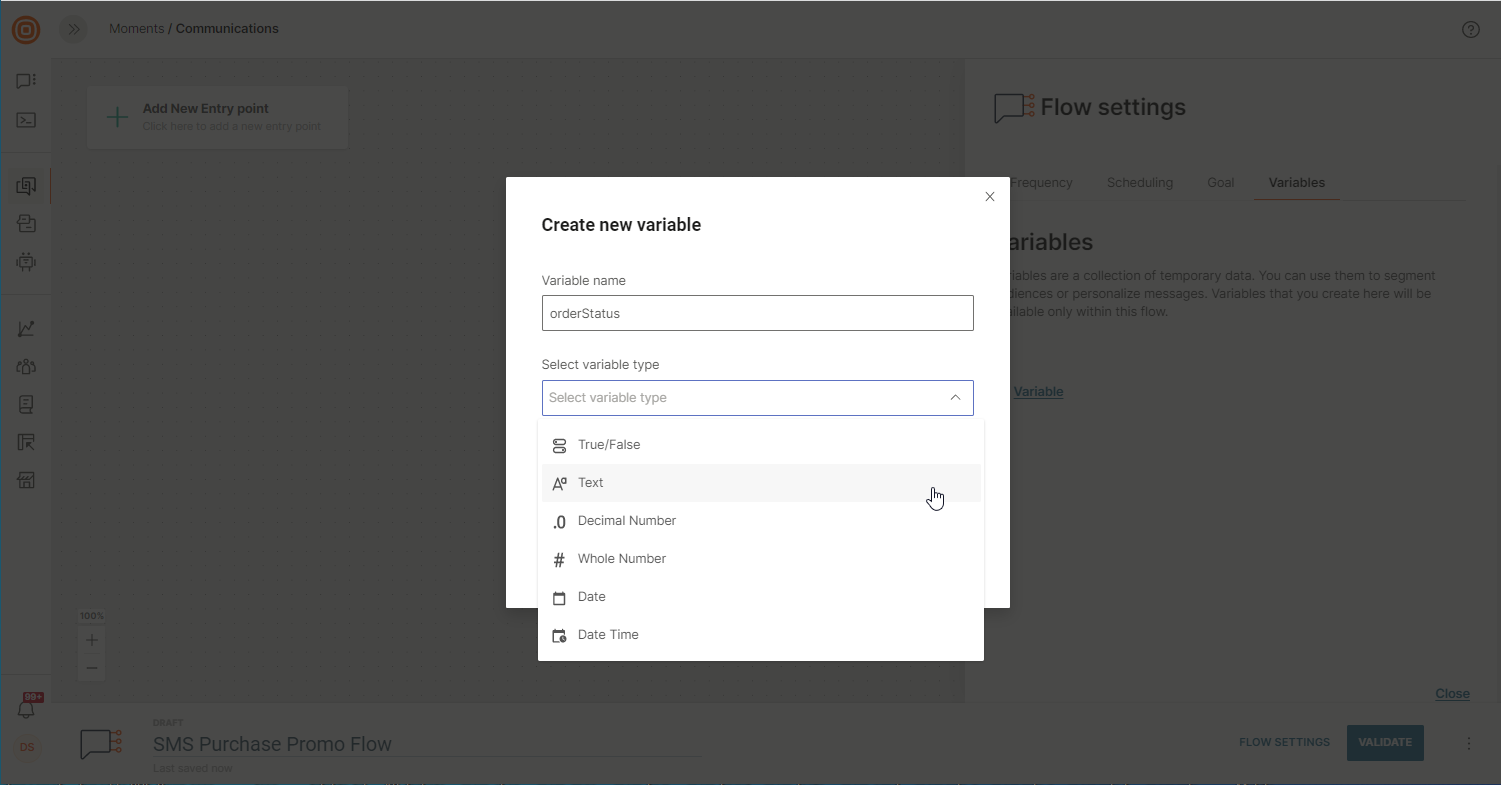Click the VALIDATE button
Image resolution: width=1501 pixels, height=785 pixels.
pos(1385,742)
